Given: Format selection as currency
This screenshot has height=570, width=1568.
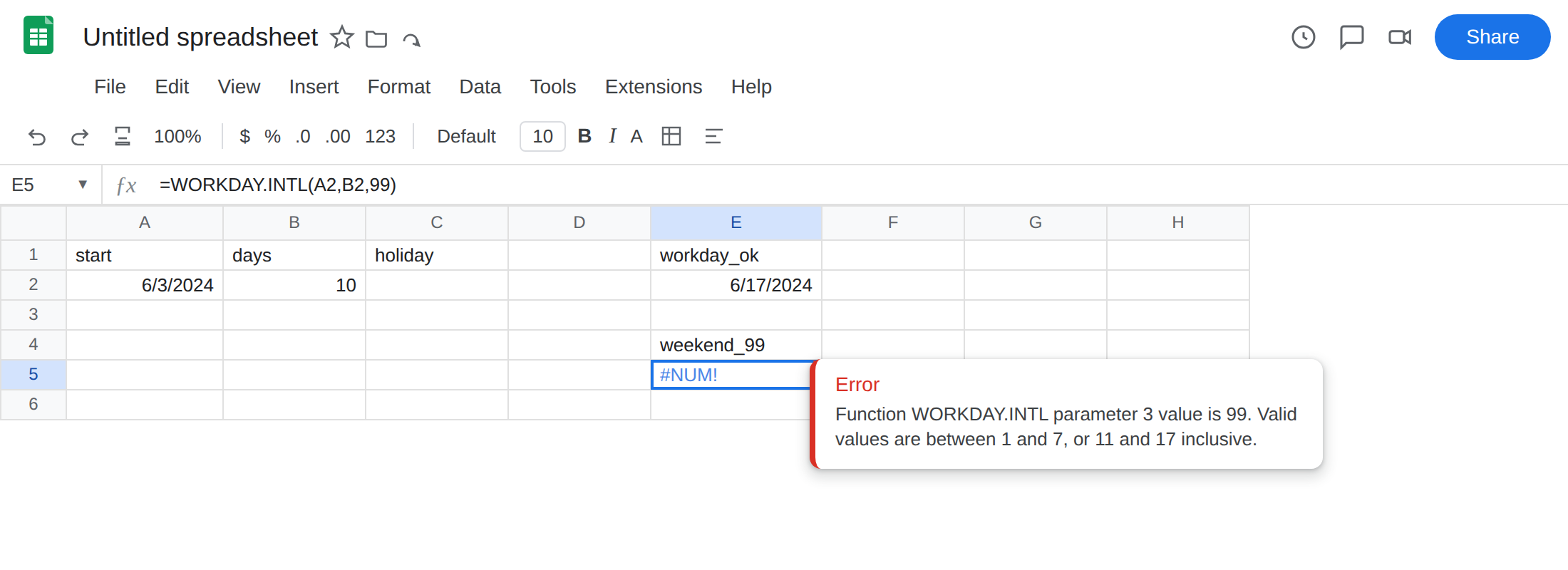Looking at the screenshot, I should (x=244, y=136).
